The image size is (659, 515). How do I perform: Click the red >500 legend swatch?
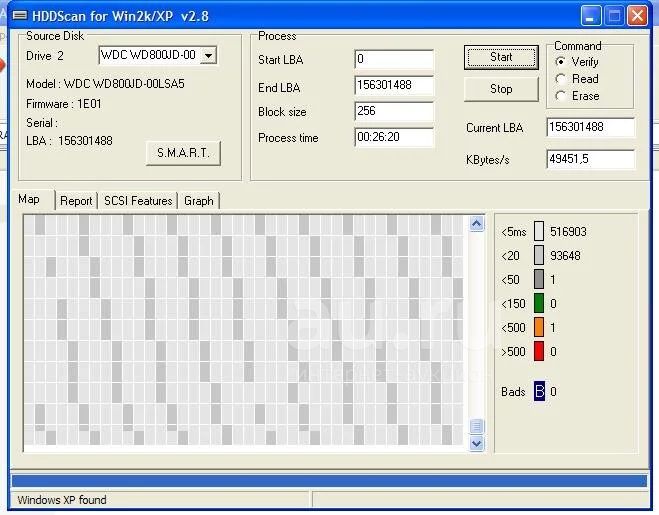click(539, 351)
